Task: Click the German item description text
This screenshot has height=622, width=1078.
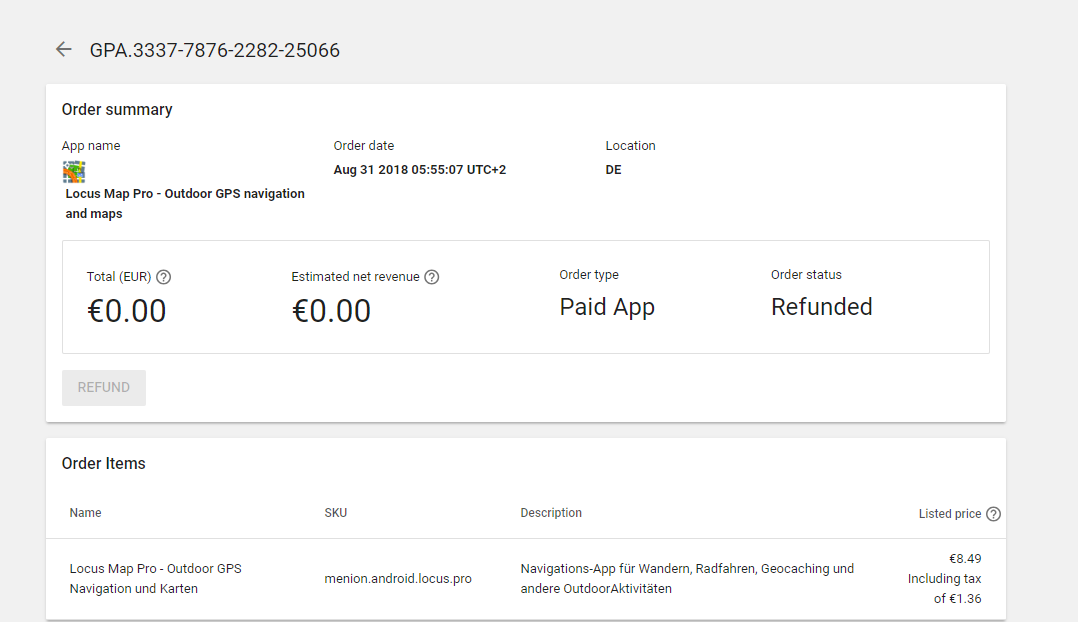Action: tap(687, 578)
